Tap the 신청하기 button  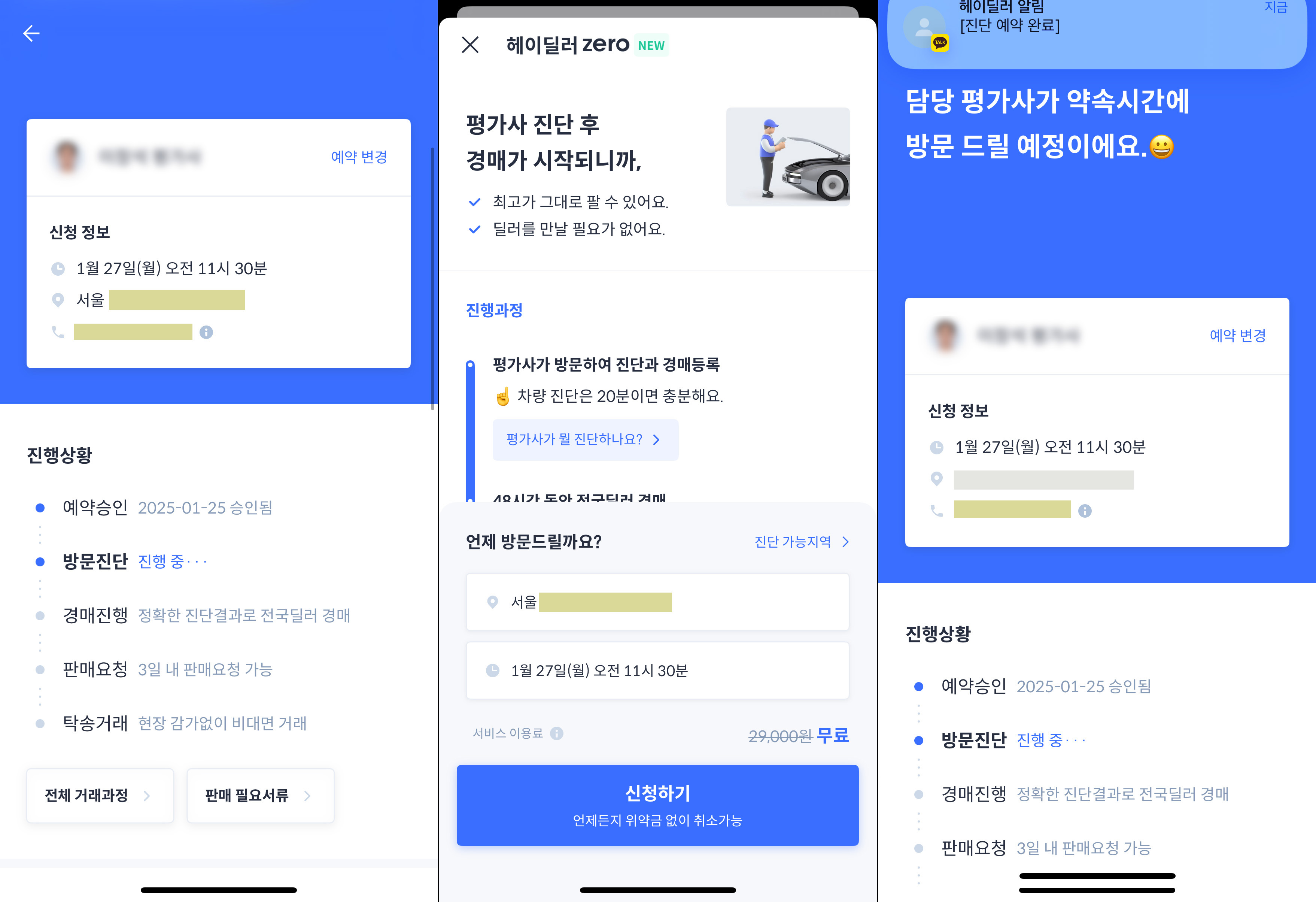click(x=657, y=805)
